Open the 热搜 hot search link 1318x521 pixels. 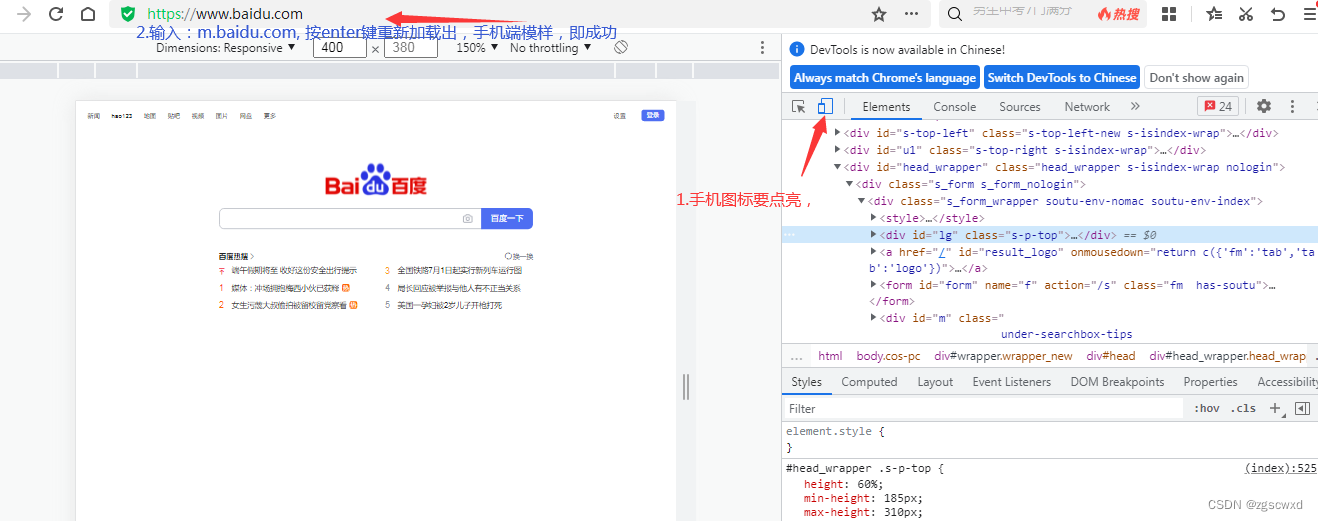click(x=1118, y=14)
